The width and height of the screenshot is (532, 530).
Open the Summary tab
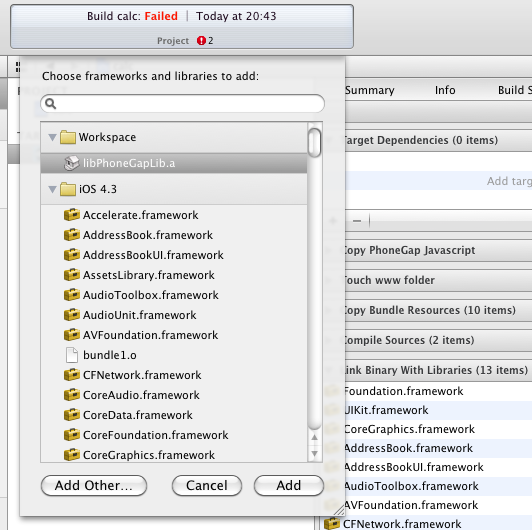click(x=370, y=90)
